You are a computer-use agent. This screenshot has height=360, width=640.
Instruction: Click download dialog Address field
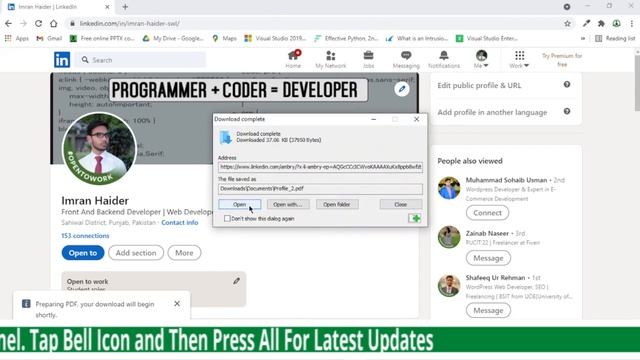(x=320, y=167)
